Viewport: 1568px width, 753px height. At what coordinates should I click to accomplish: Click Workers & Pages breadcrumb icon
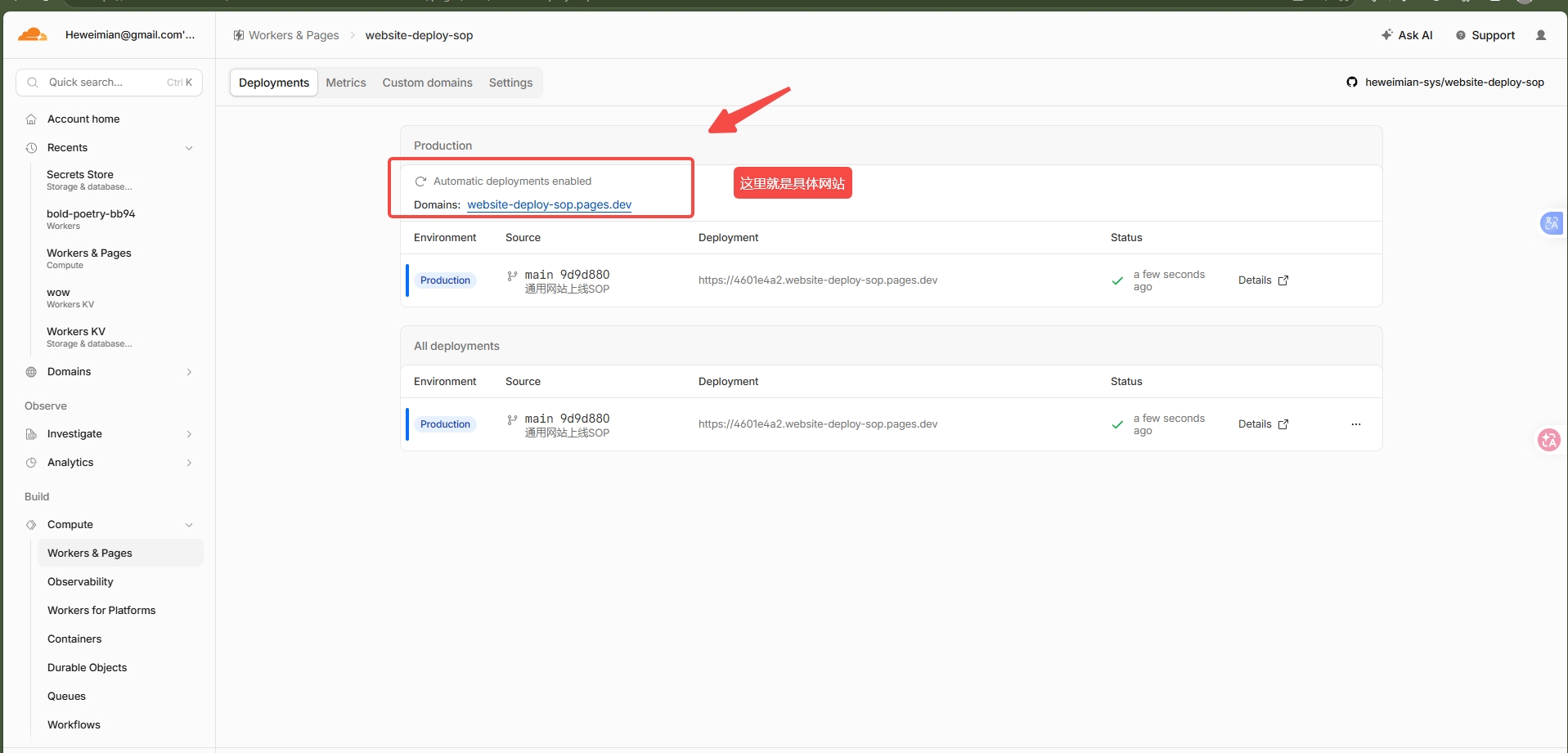tap(239, 35)
